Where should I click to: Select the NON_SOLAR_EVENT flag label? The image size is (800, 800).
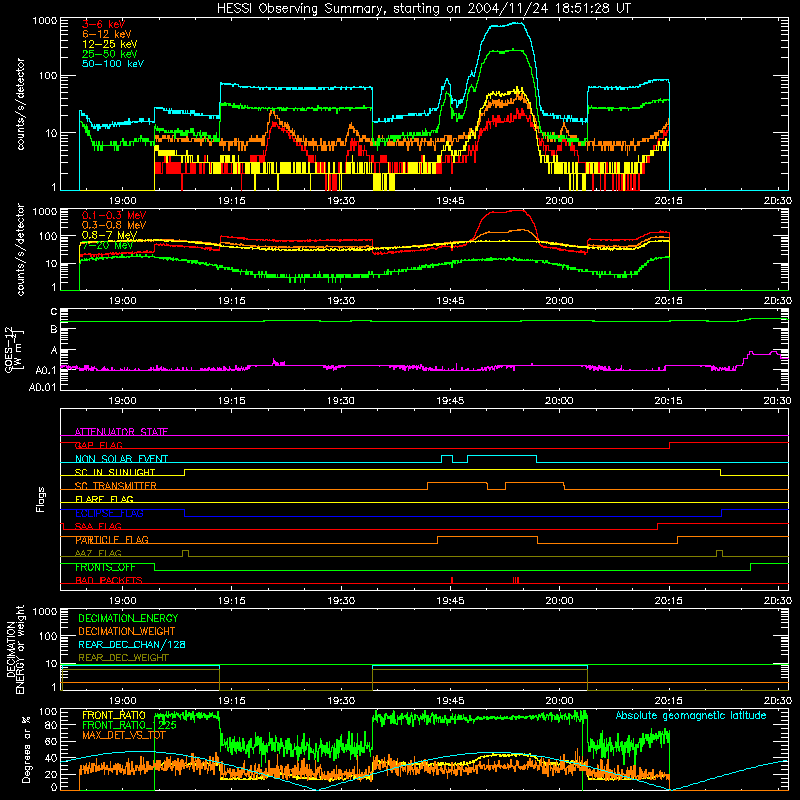coord(121,459)
